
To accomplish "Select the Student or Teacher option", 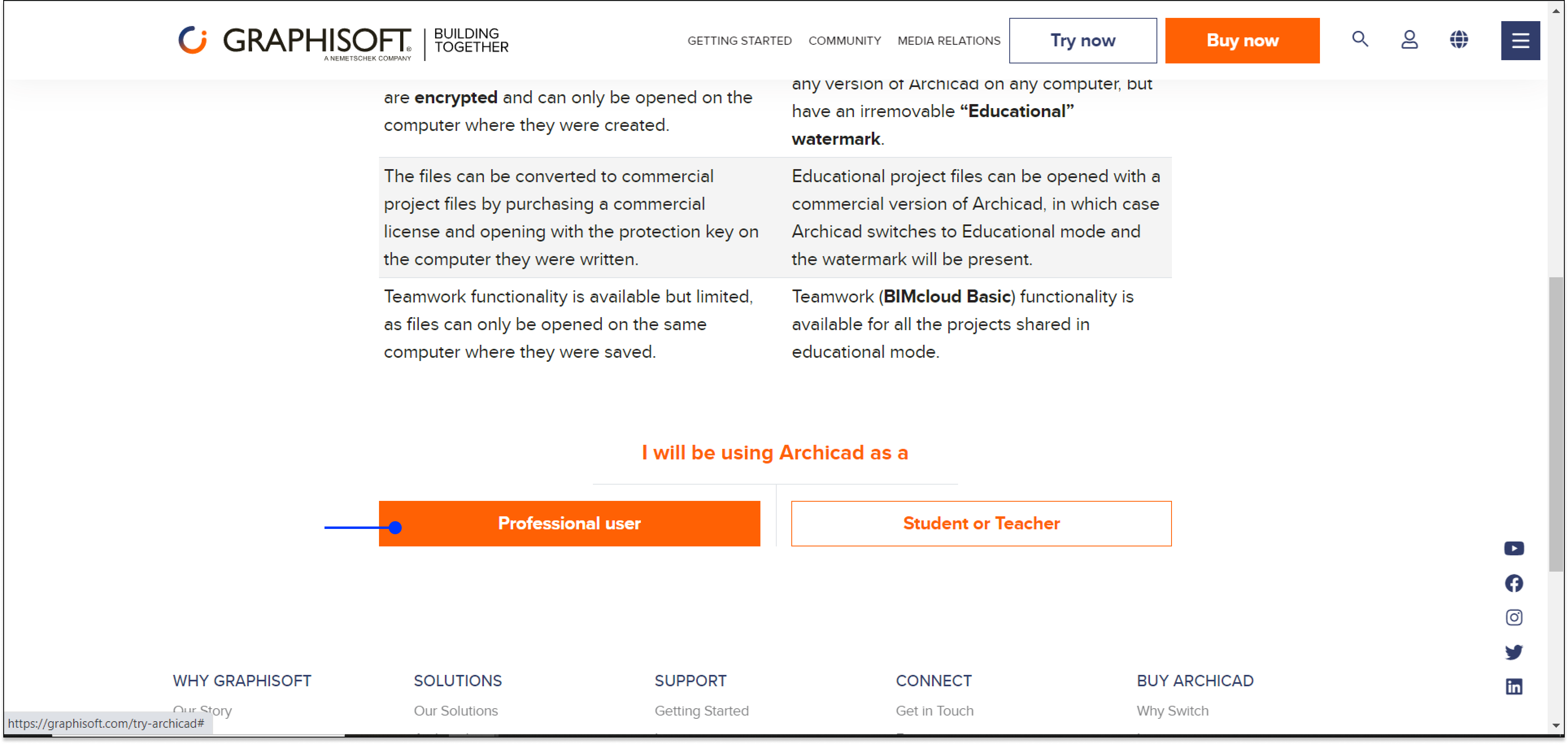I will [980, 524].
